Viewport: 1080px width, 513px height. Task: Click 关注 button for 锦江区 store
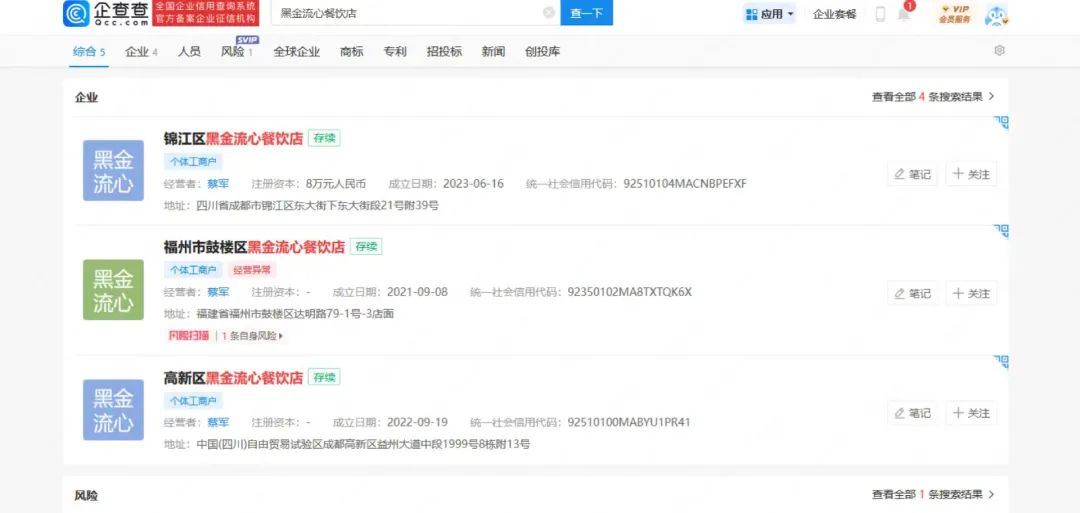(971, 174)
